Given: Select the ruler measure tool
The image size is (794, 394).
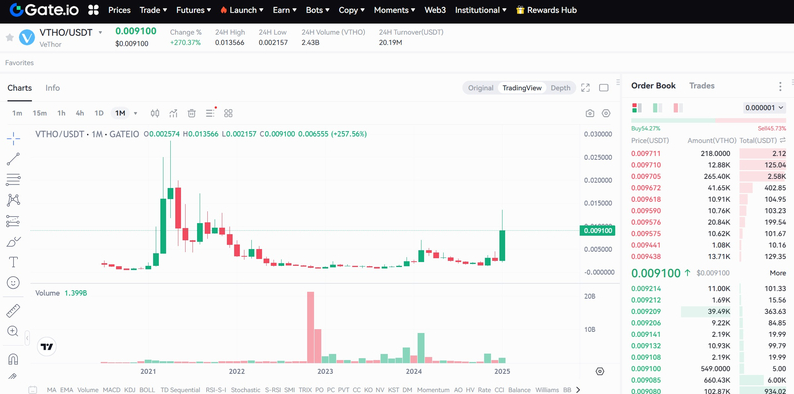Looking at the screenshot, I should [13, 310].
